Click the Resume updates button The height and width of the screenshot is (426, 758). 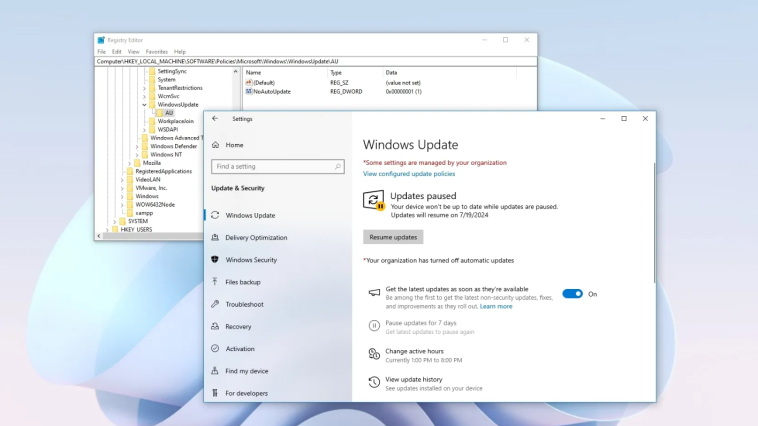[393, 237]
